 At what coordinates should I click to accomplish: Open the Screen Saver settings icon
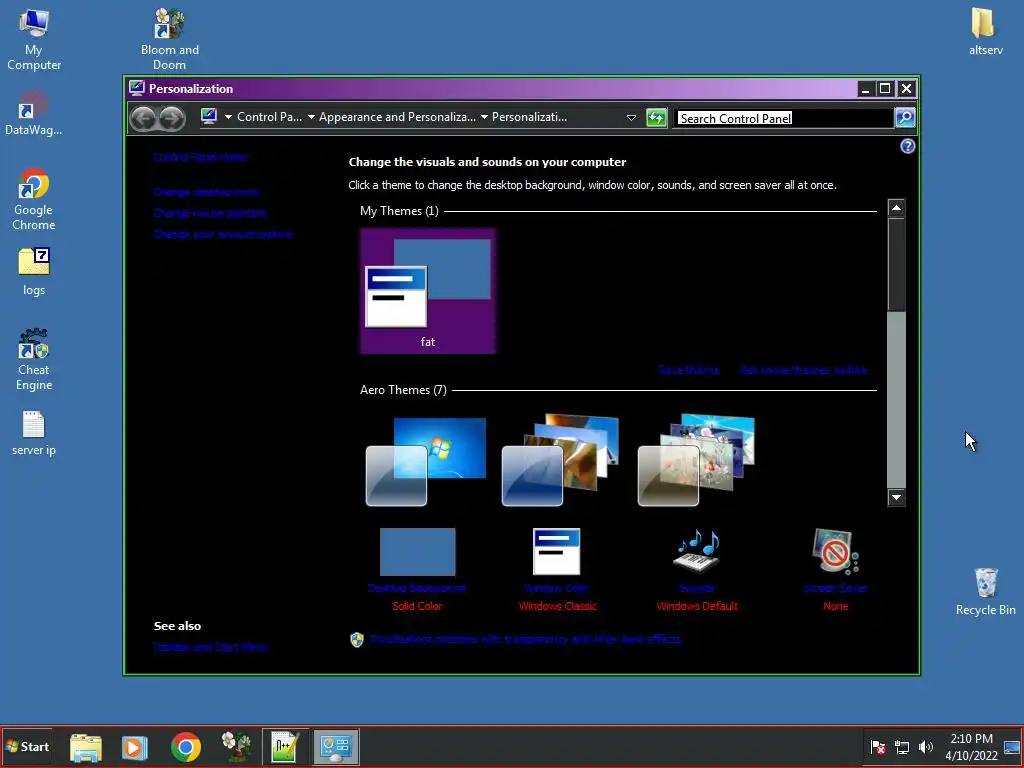coord(835,551)
